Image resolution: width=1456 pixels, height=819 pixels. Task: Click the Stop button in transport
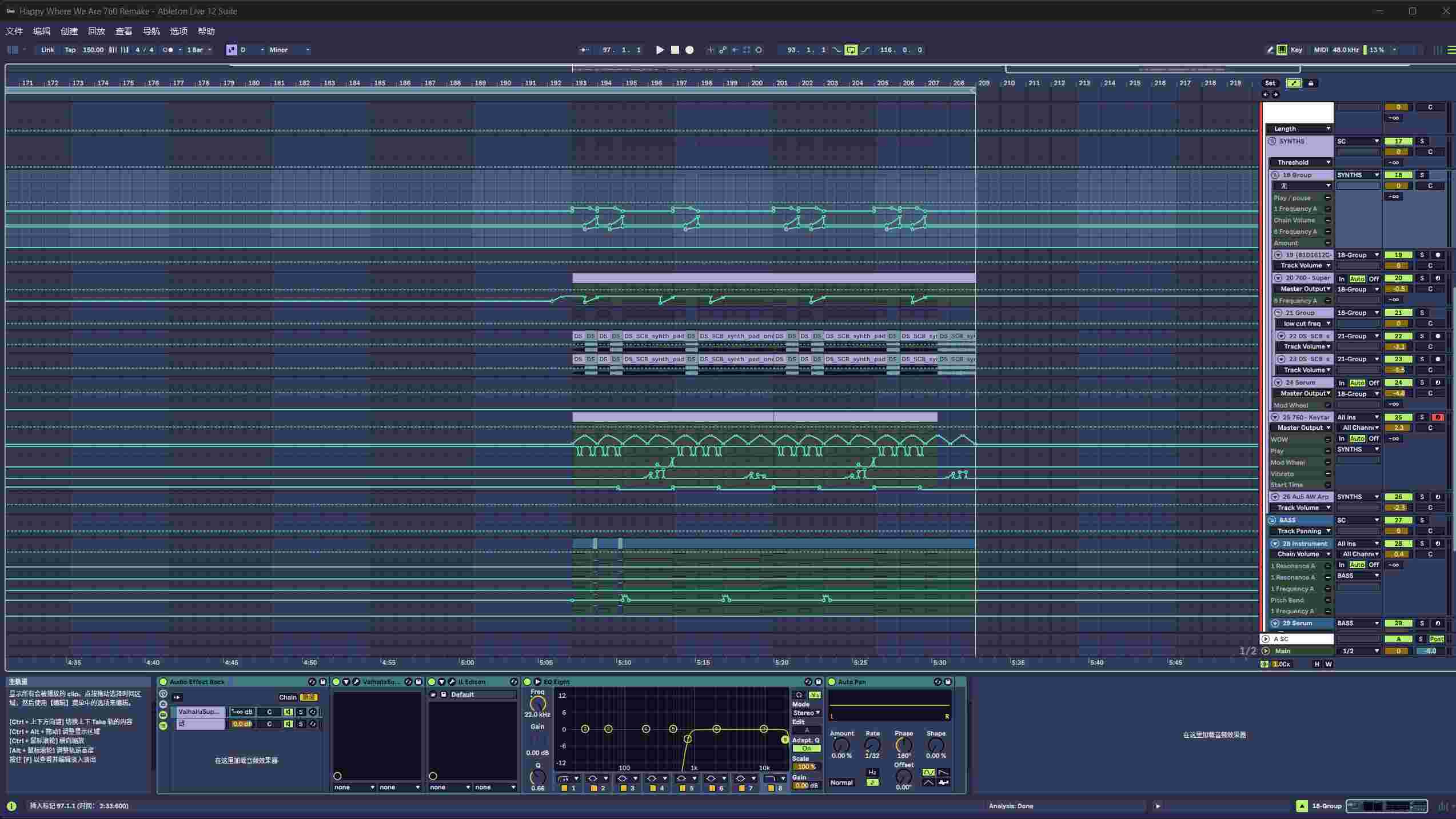pyautogui.click(x=675, y=50)
